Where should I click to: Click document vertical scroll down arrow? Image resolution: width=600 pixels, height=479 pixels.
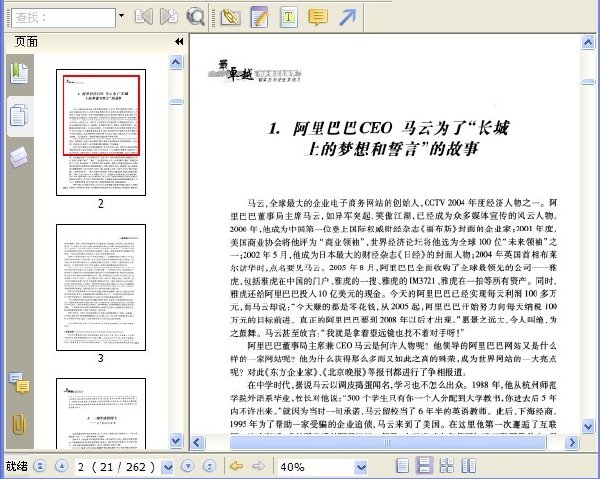tap(588, 425)
